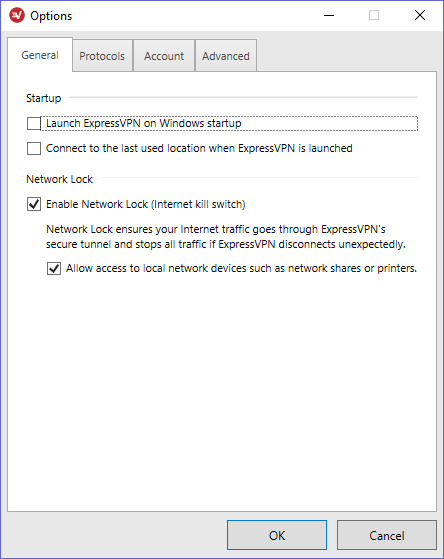Click the 'Enable Network Lock (Internet kill switch)' label text
The image size is (444, 559).
[146, 204]
